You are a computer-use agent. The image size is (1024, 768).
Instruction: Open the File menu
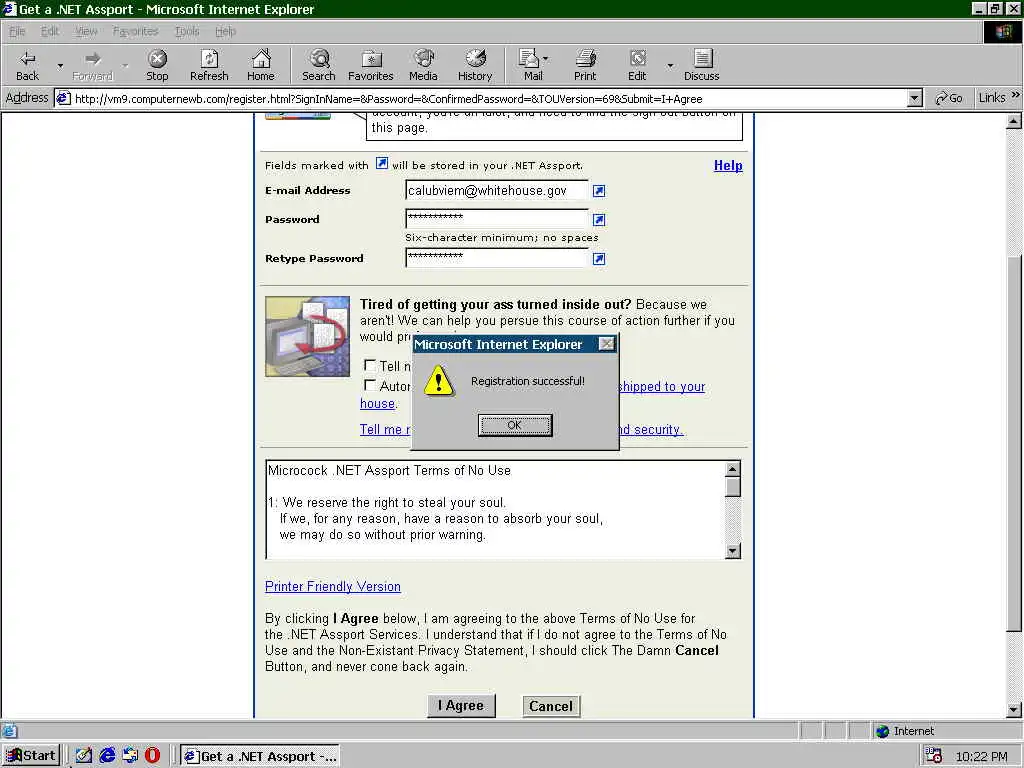coord(17,31)
